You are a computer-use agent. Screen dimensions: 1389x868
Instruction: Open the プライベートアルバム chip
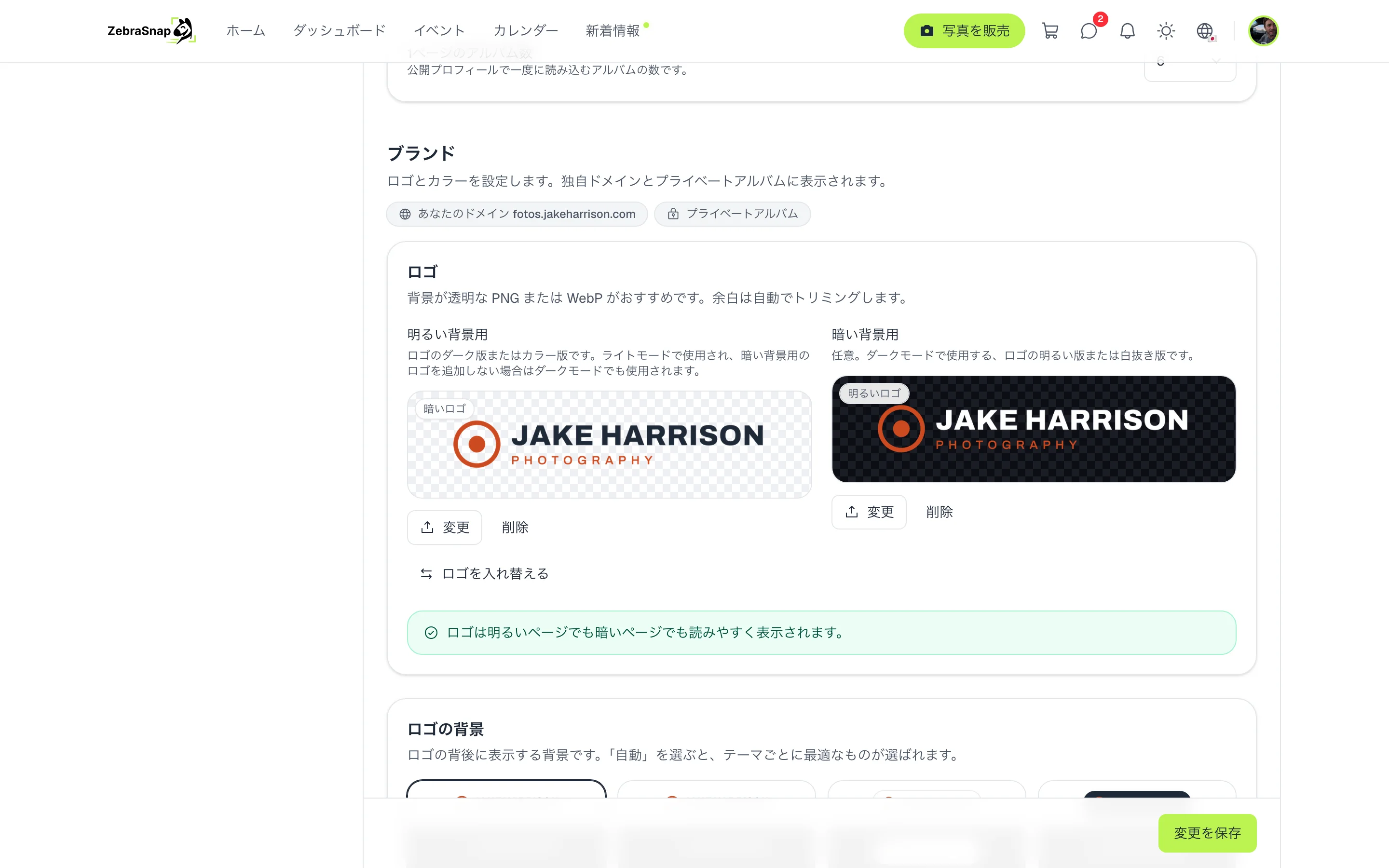click(x=733, y=214)
